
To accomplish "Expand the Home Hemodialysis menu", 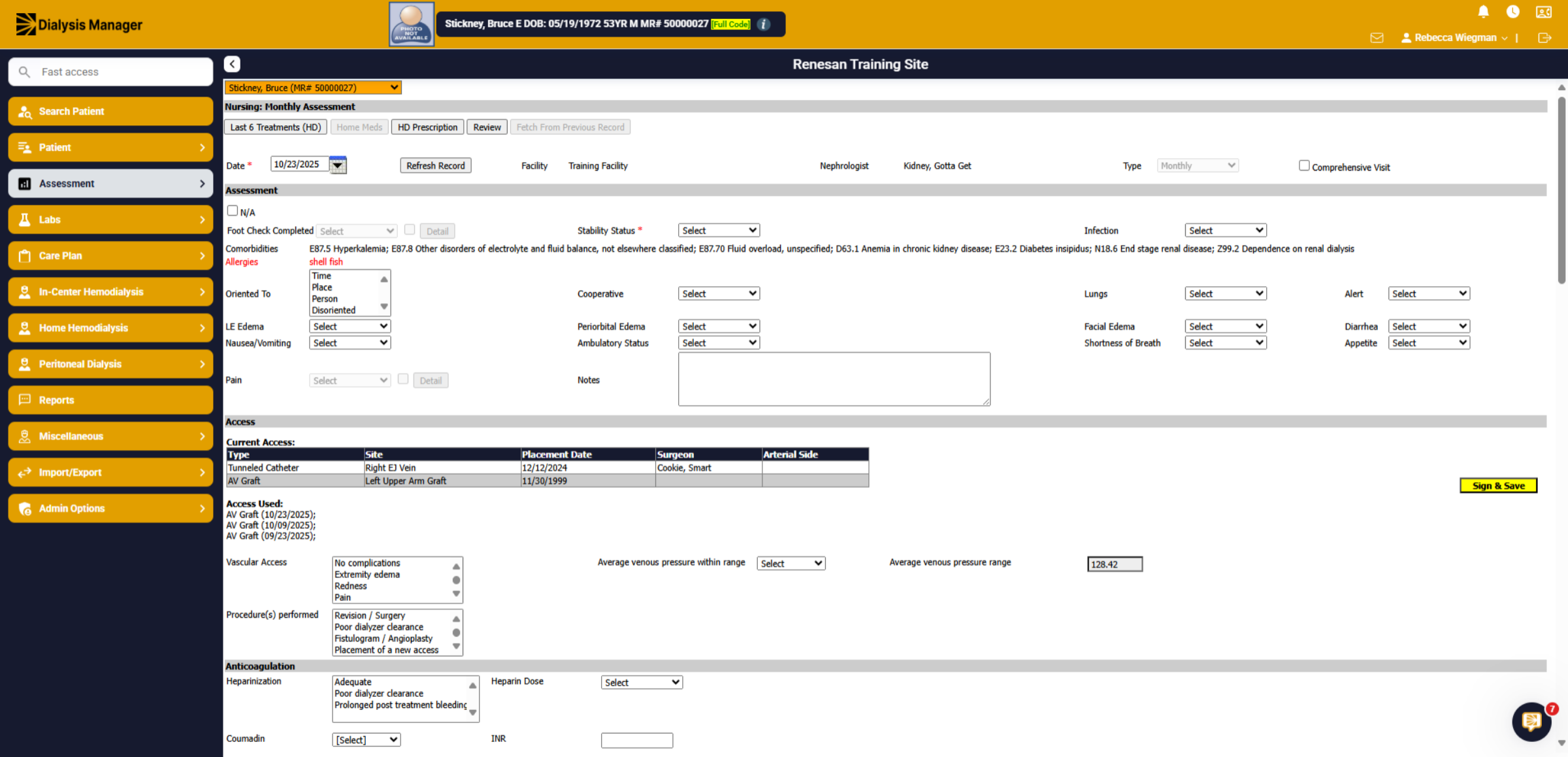I will pos(110,328).
